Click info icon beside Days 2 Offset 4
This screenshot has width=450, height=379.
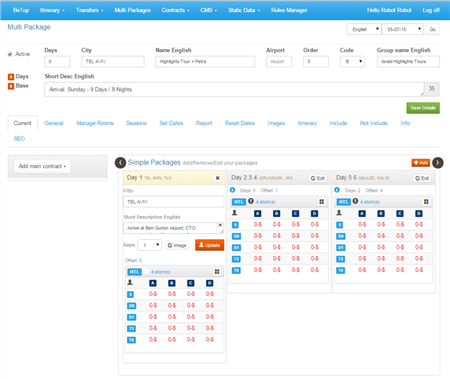(337, 190)
